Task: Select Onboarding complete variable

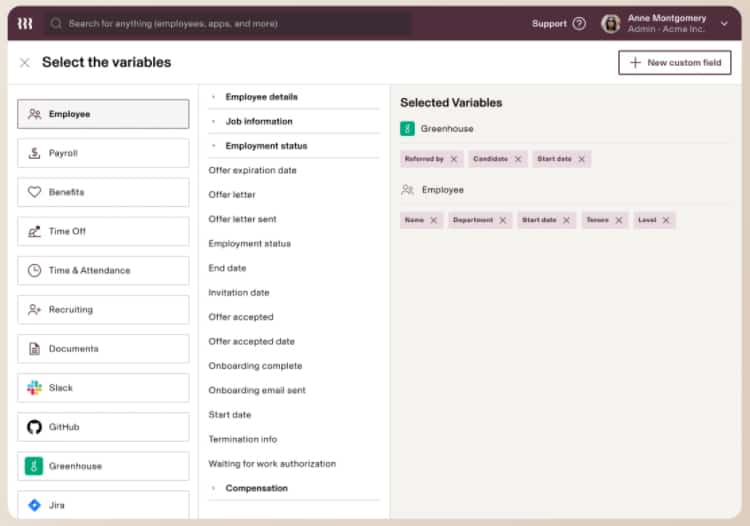Action: (255, 366)
